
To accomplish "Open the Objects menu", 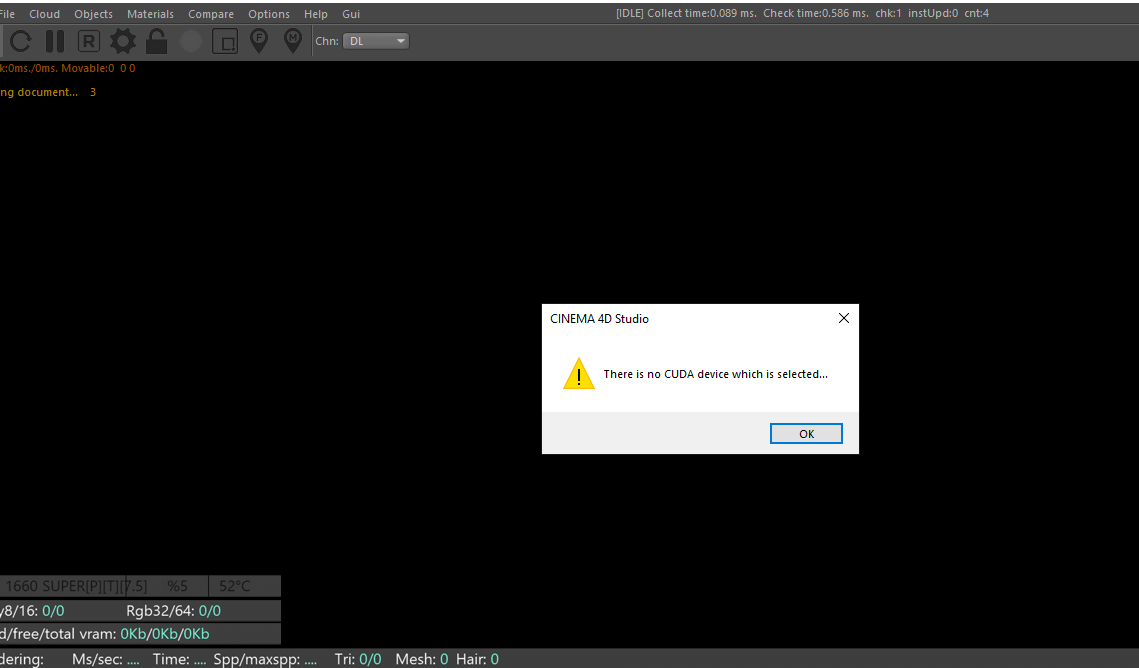I will pos(93,14).
